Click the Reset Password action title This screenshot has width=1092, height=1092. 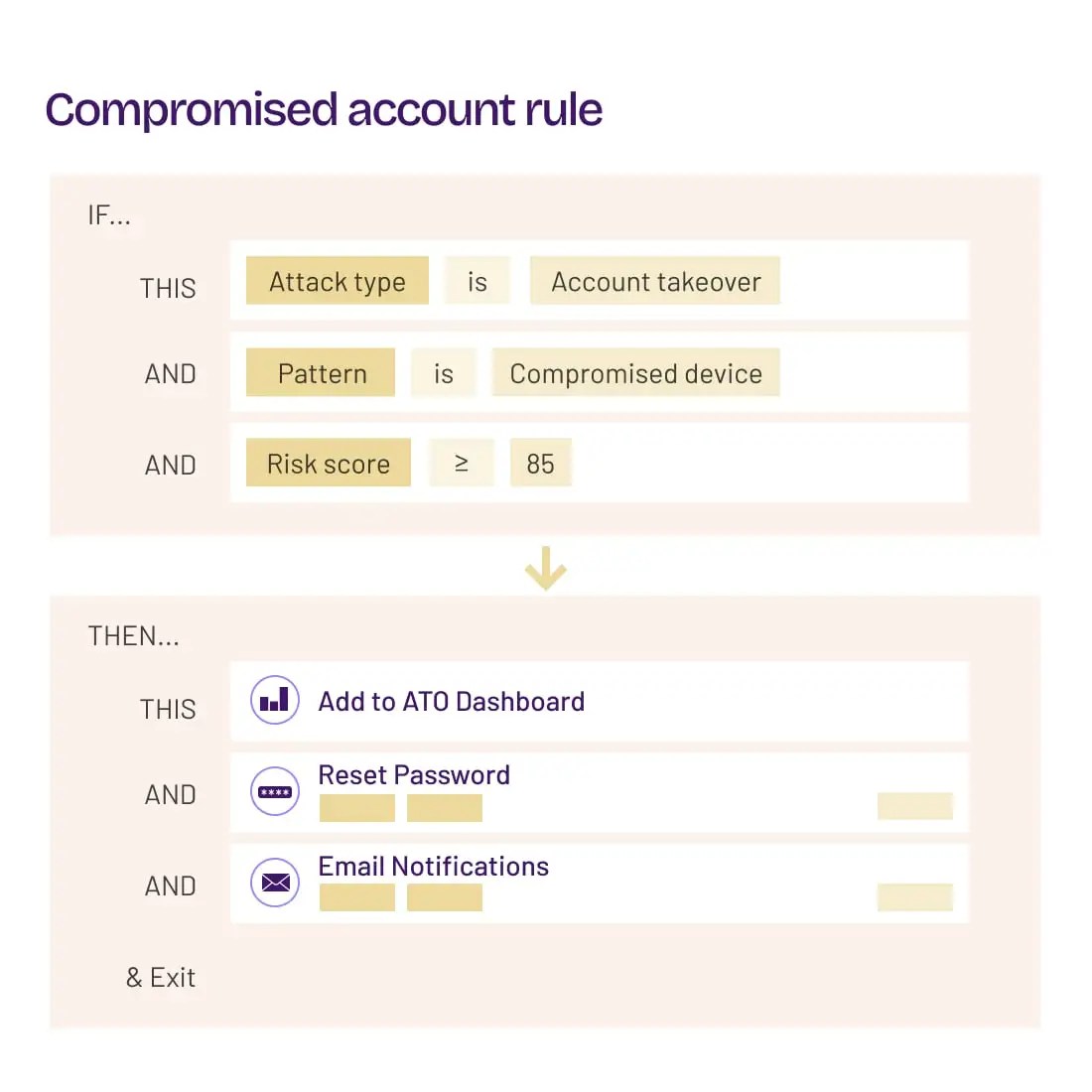414,774
